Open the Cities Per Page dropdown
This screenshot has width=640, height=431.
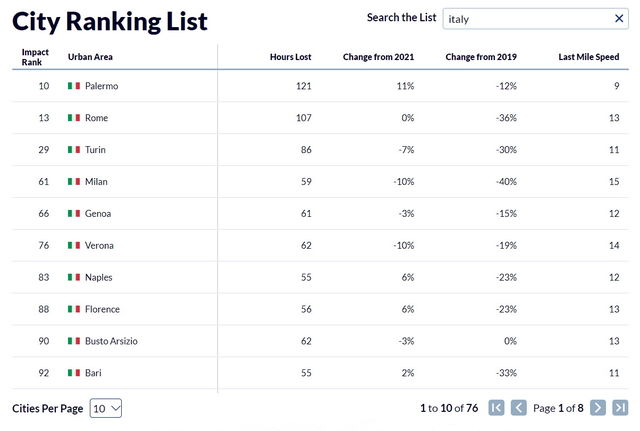(x=106, y=408)
